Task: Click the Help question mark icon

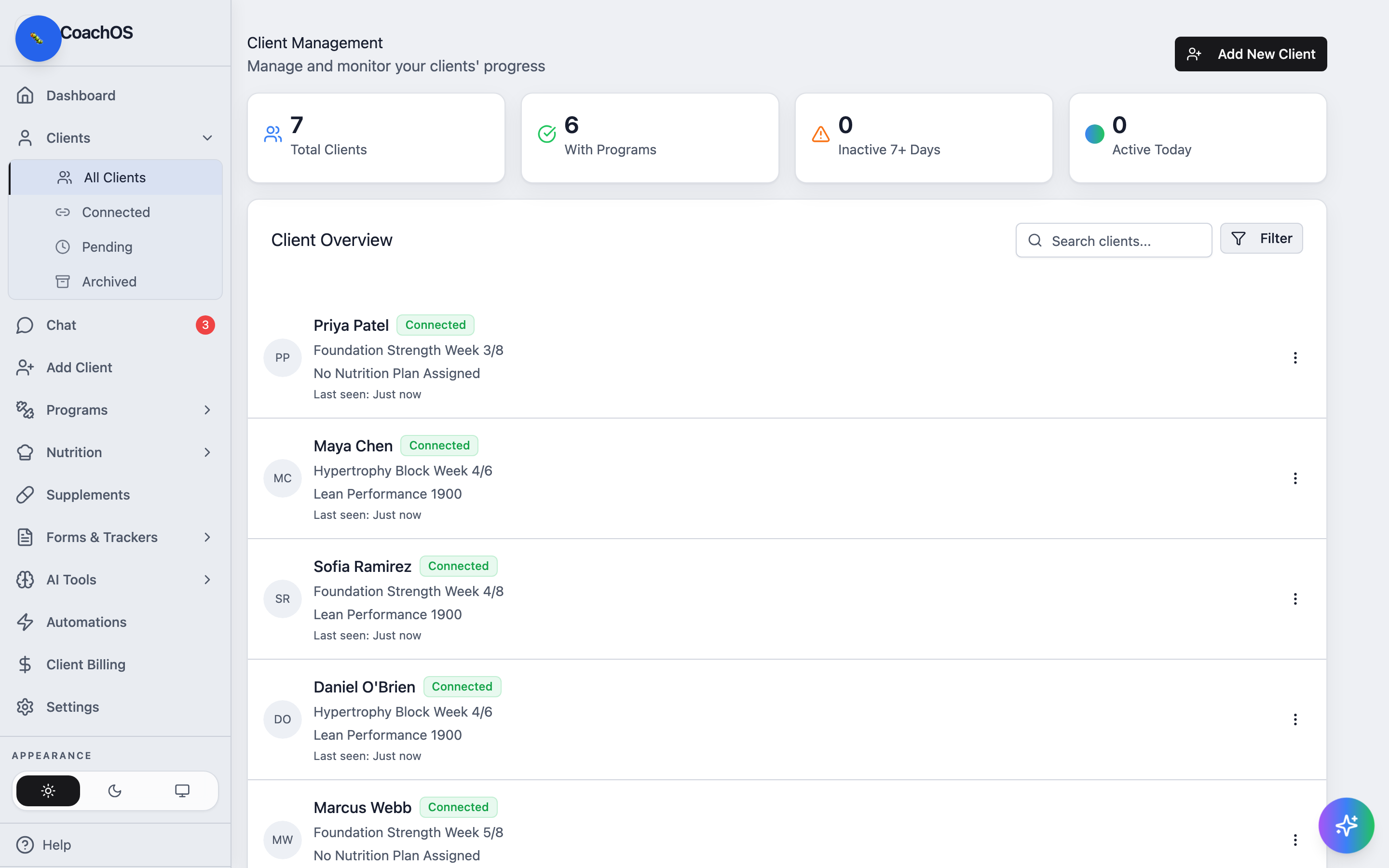Action: [25, 845]
